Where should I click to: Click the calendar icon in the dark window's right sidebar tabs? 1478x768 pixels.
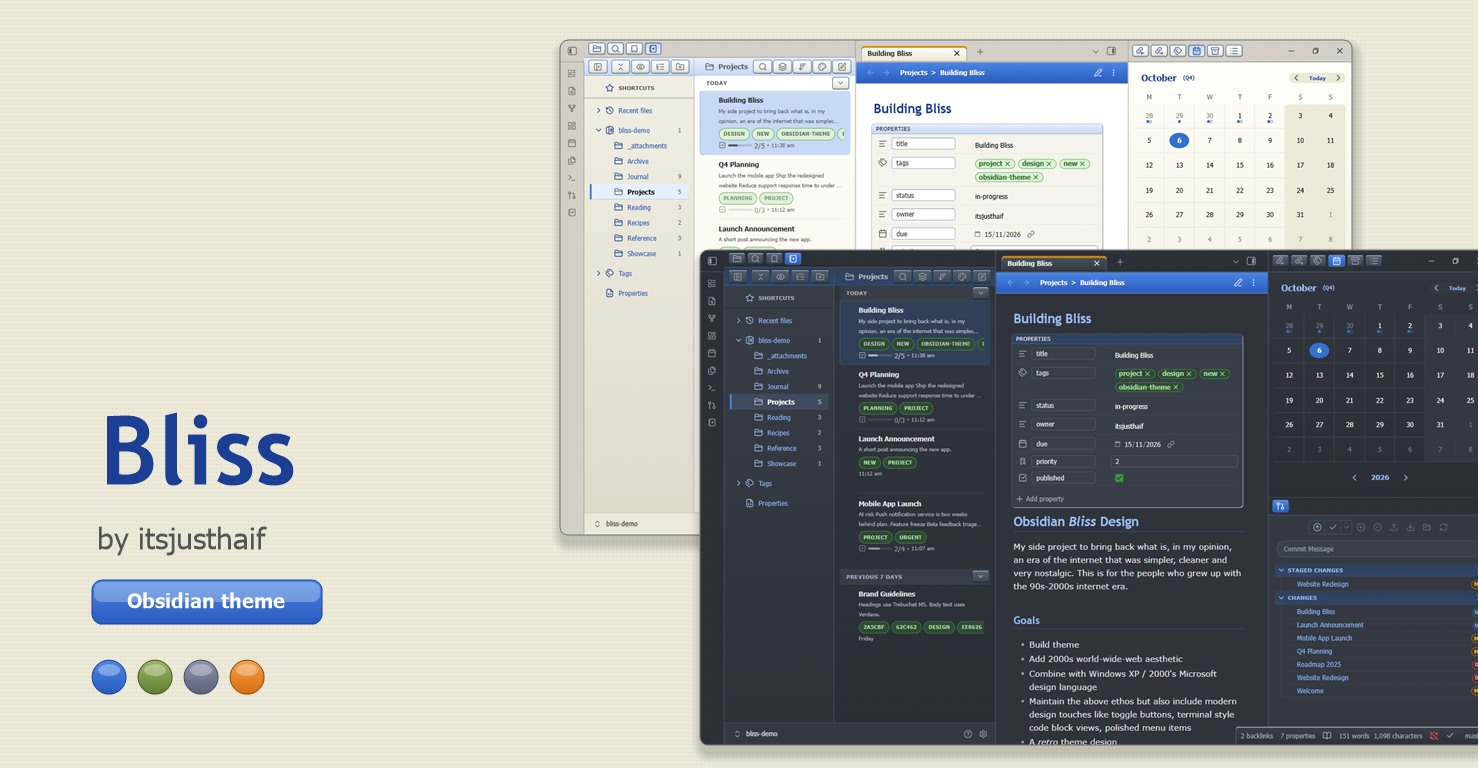tap(1336, 261)
